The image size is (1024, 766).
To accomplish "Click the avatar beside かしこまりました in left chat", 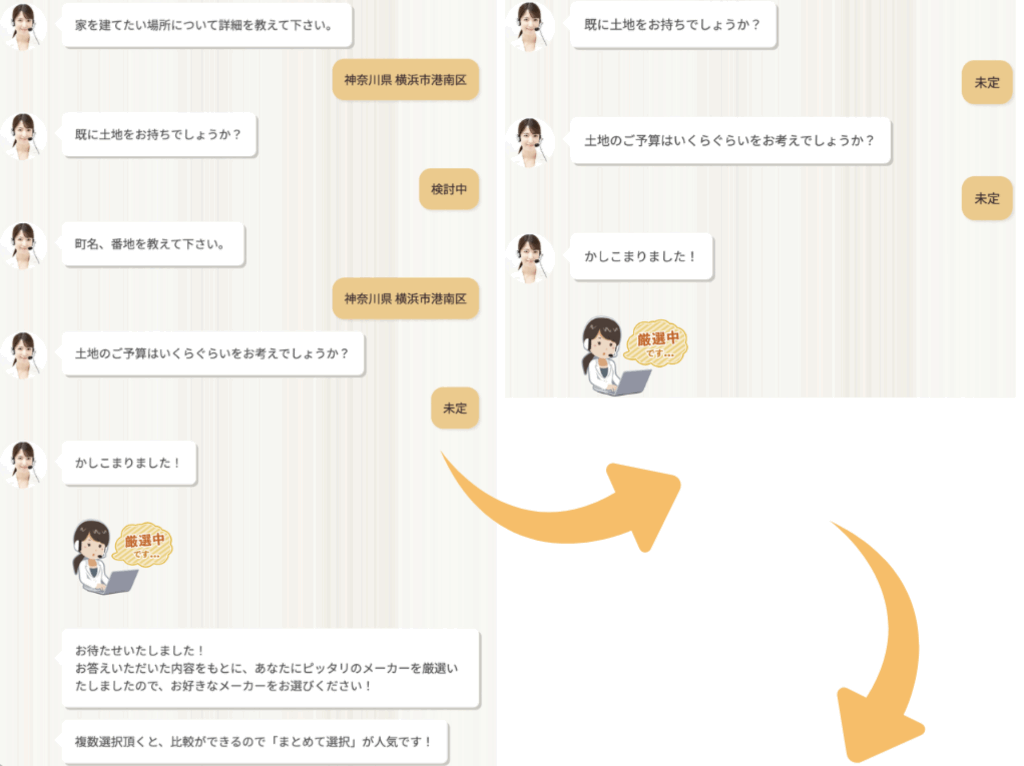I will point(24,464).
